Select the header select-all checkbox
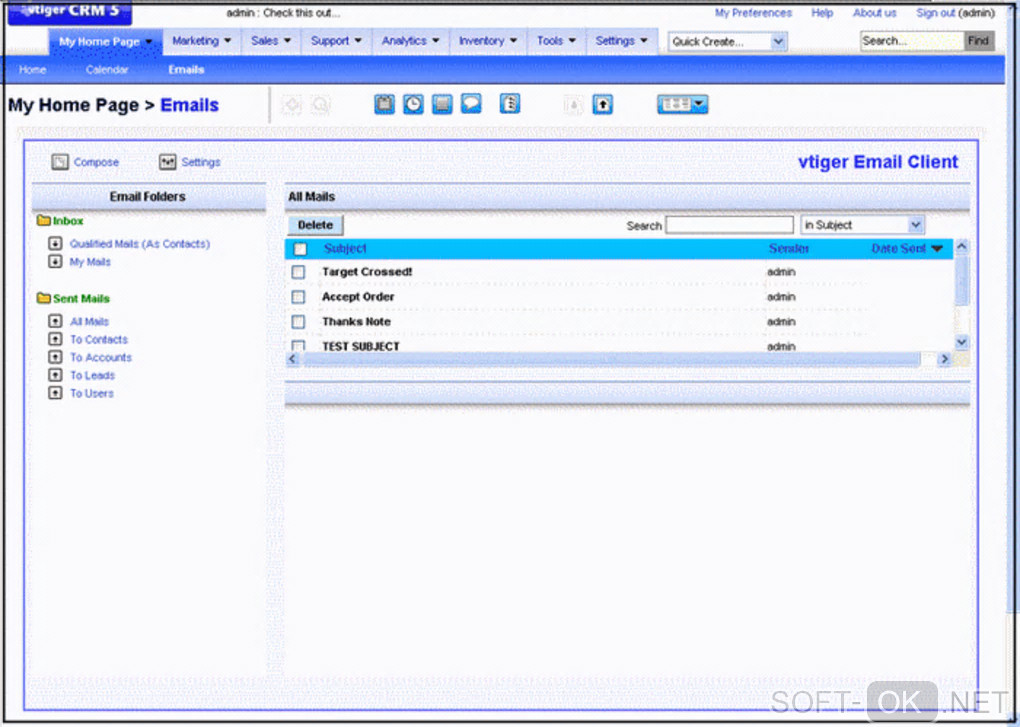The width and height of the screenshot is (1020, 727). (300, 249)
